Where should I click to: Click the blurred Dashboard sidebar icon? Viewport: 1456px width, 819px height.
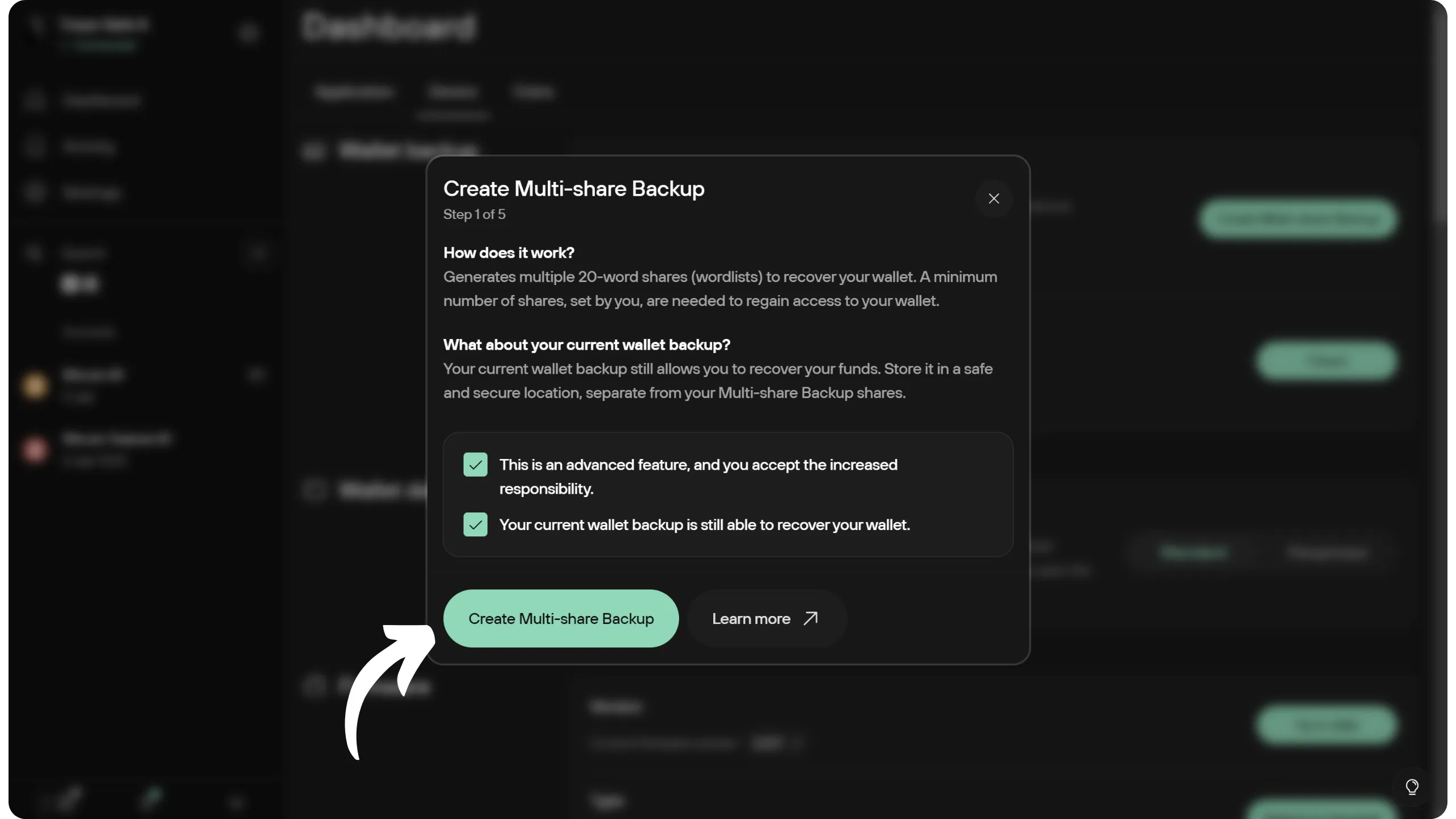coord(35,101)
